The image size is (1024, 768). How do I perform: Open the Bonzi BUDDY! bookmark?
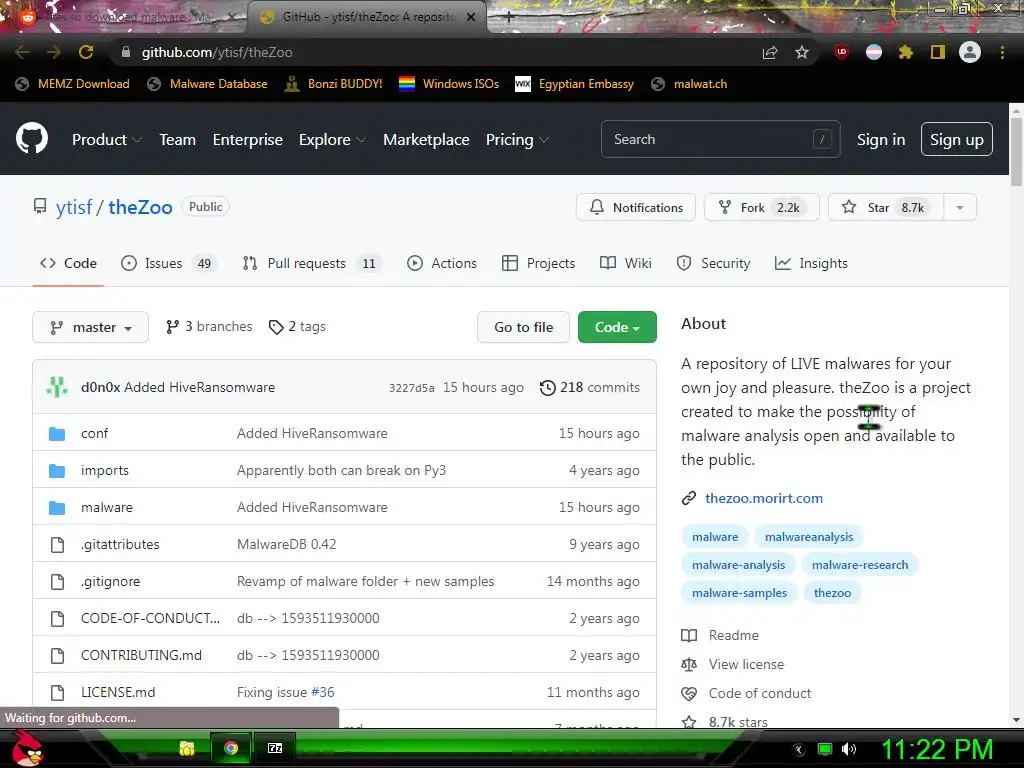(334, 84)
